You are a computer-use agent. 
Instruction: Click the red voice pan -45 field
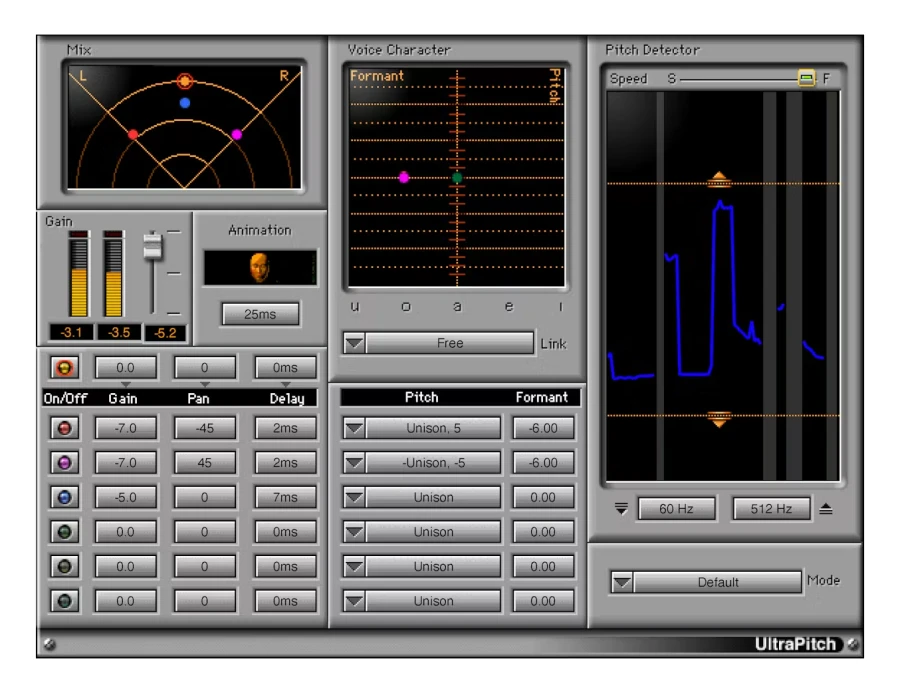(x=204, y=428)
